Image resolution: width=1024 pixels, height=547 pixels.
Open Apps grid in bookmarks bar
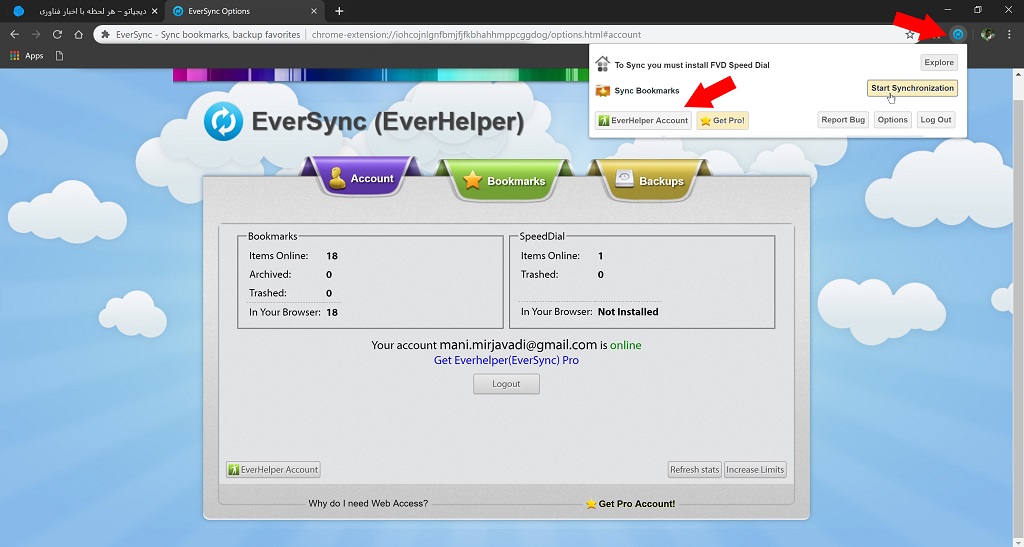(26, 56)
